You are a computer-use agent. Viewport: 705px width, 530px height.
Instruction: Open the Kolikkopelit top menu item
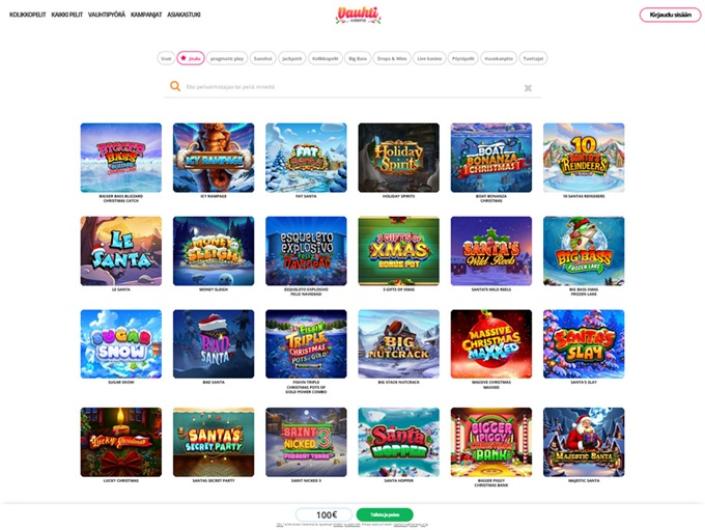coord(27,15)
